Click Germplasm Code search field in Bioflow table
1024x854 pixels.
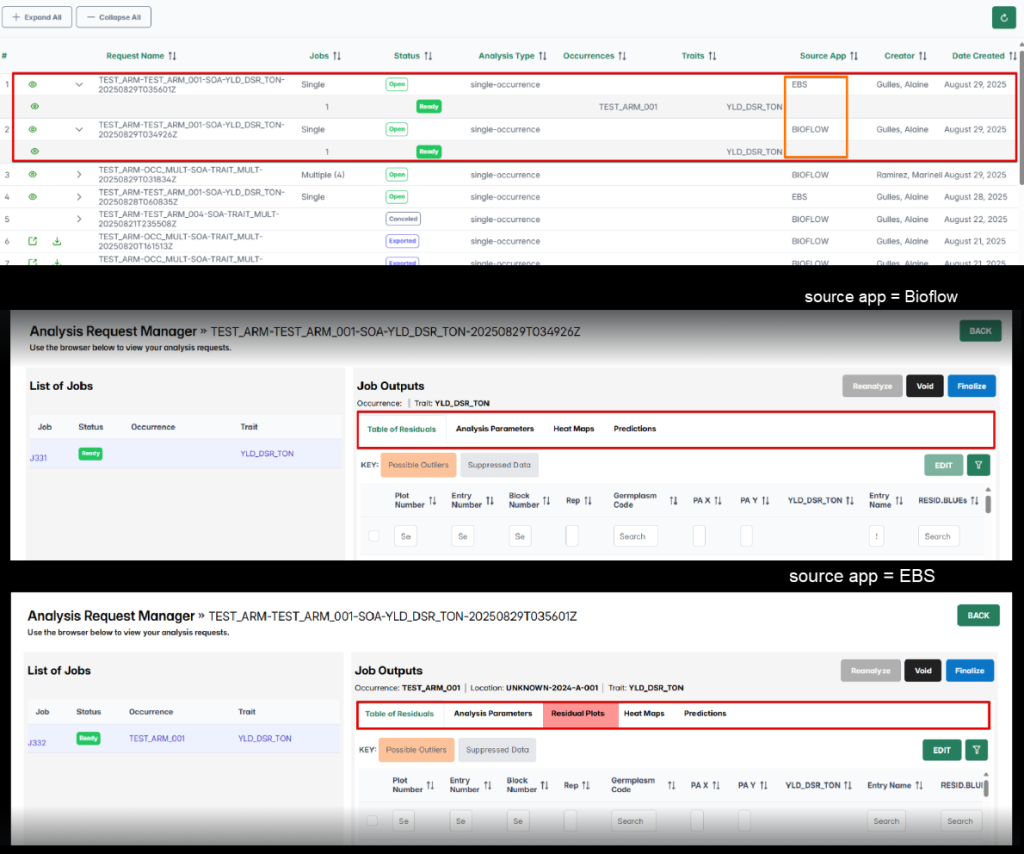pos(635,536)
